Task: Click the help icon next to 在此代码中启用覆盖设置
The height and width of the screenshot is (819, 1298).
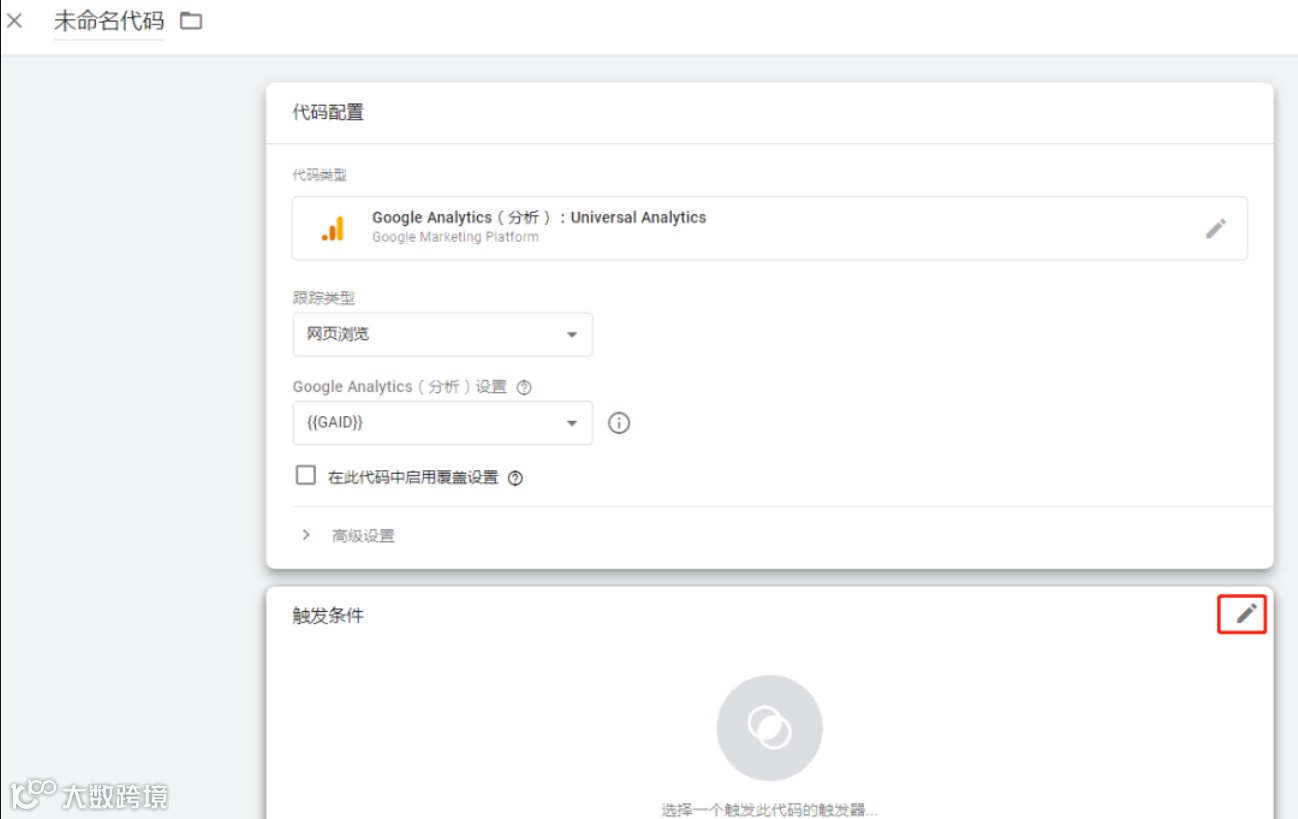Action: (515, 478)
